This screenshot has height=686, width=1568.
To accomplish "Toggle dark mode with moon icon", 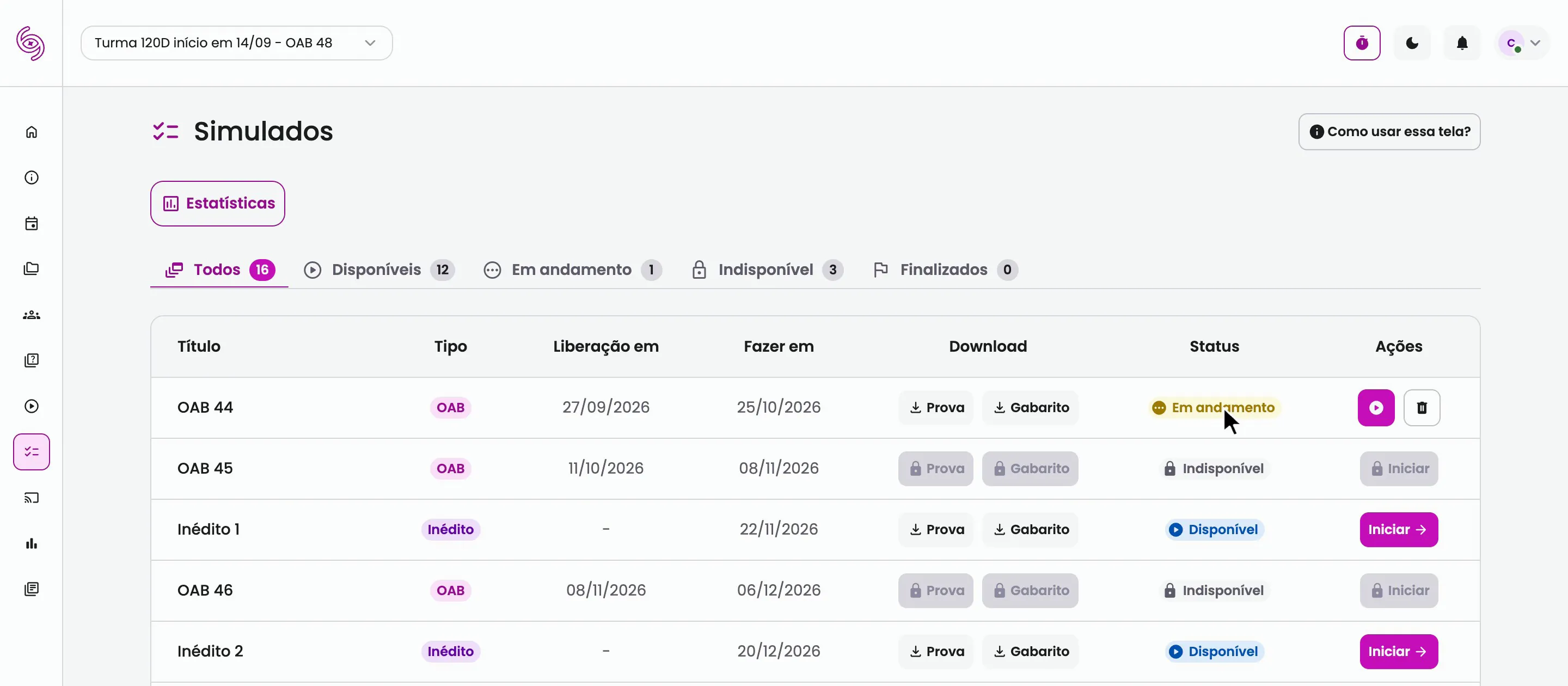I will (x=1412, y=42).
